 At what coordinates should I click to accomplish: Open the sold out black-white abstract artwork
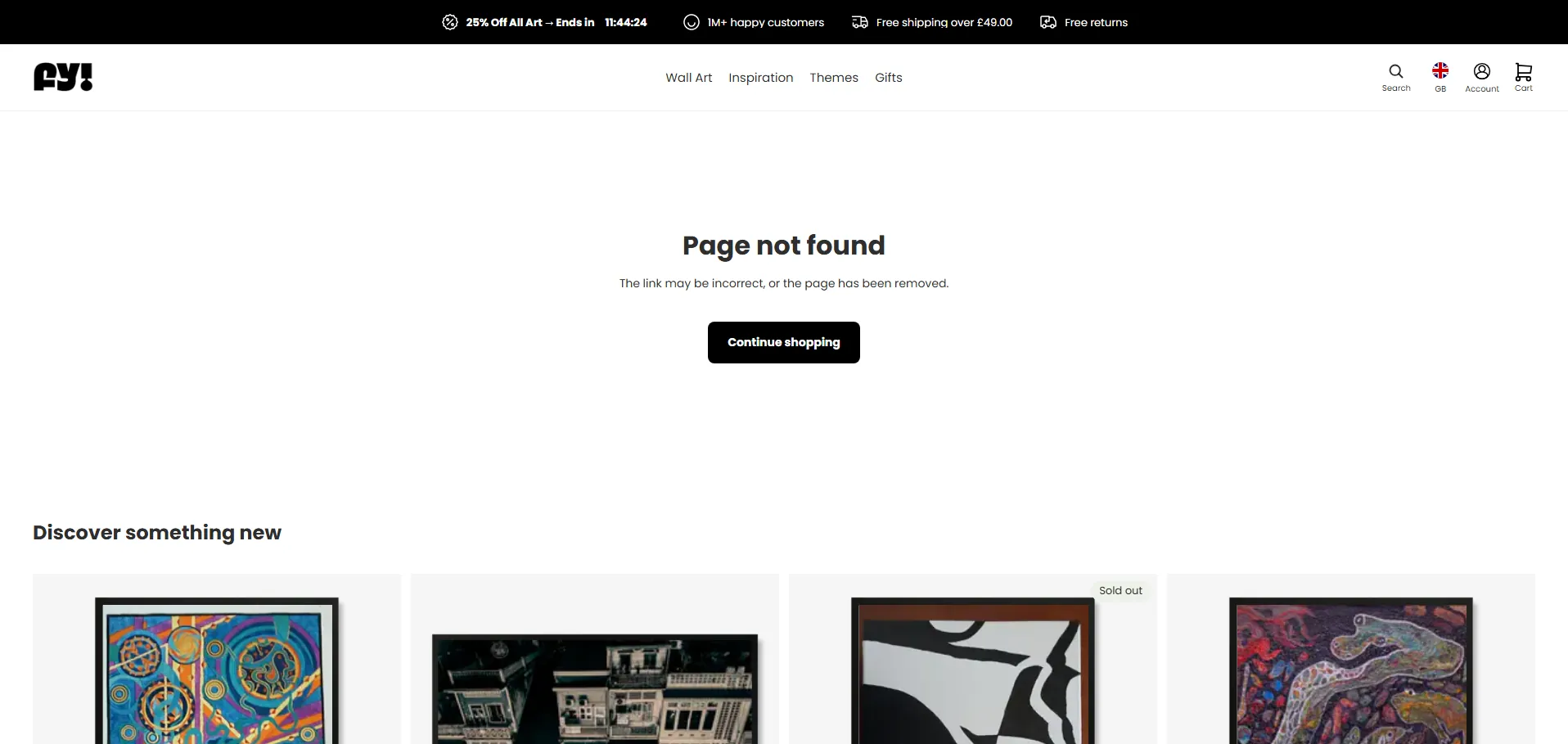coord(973,670)
